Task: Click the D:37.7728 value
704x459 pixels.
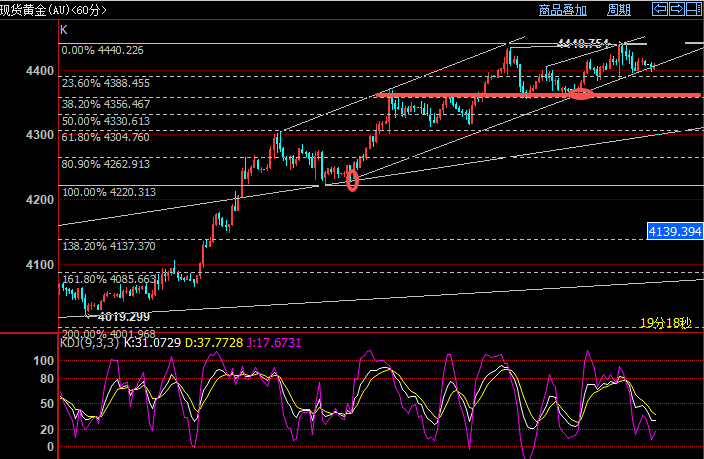Action: [214, 343]
